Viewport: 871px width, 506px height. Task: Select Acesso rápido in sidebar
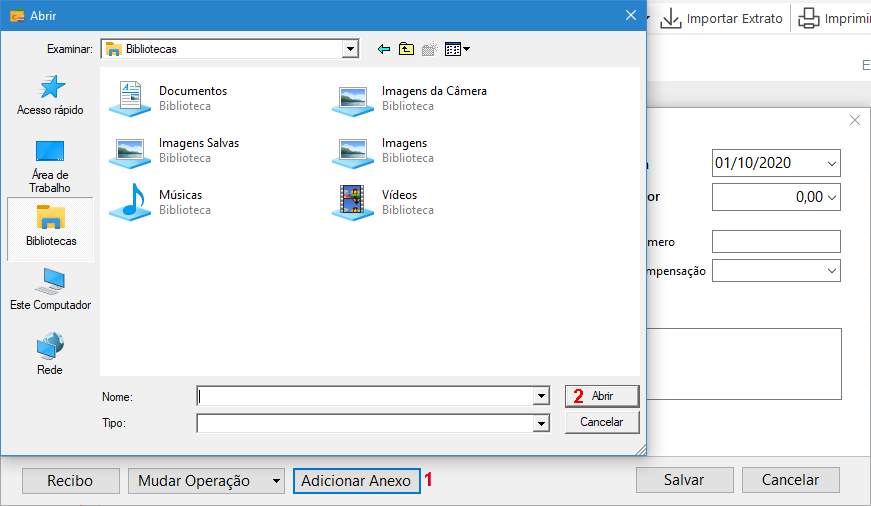coord(50,96)
